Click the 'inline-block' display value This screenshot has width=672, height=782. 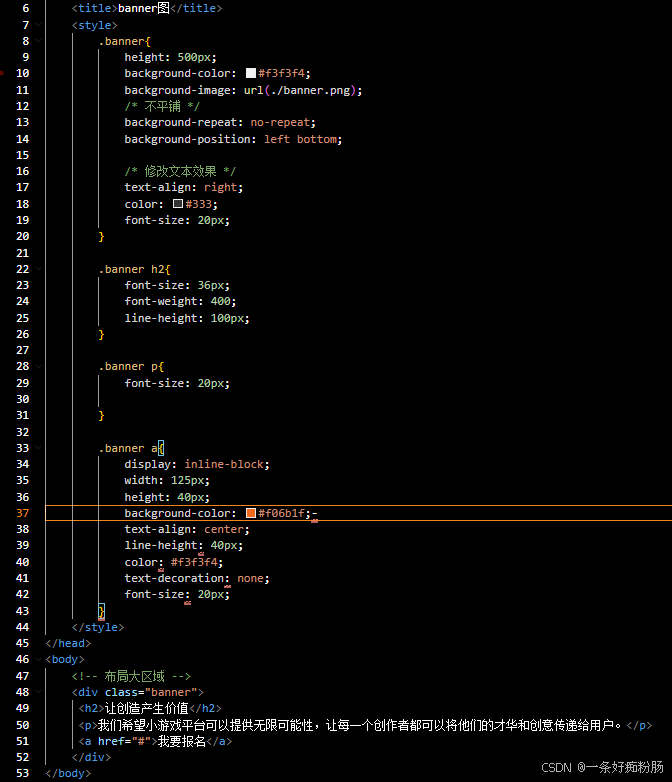[x=224, y=464]
